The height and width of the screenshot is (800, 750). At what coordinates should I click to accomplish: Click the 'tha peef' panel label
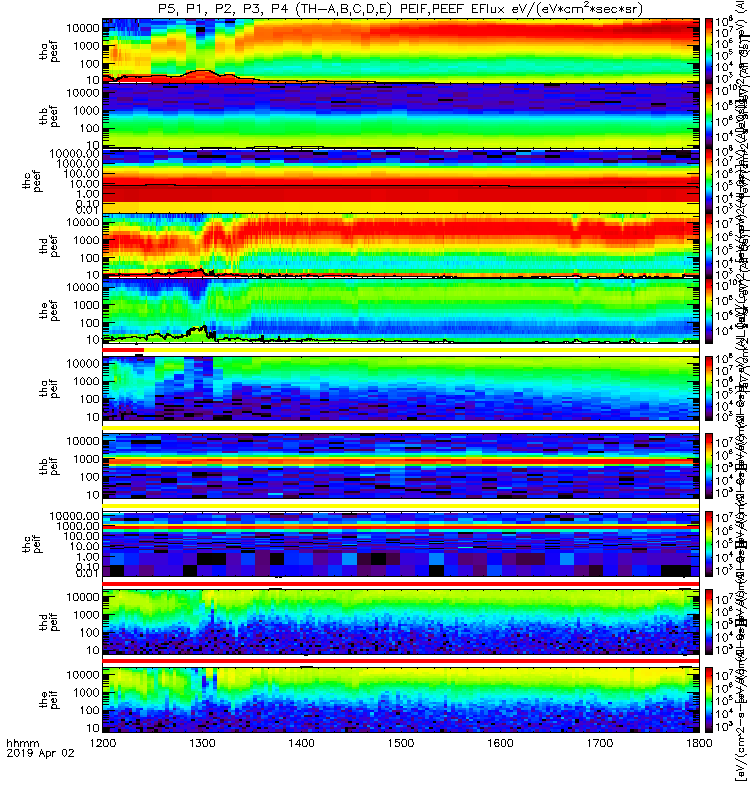click(x=49, y=51)
